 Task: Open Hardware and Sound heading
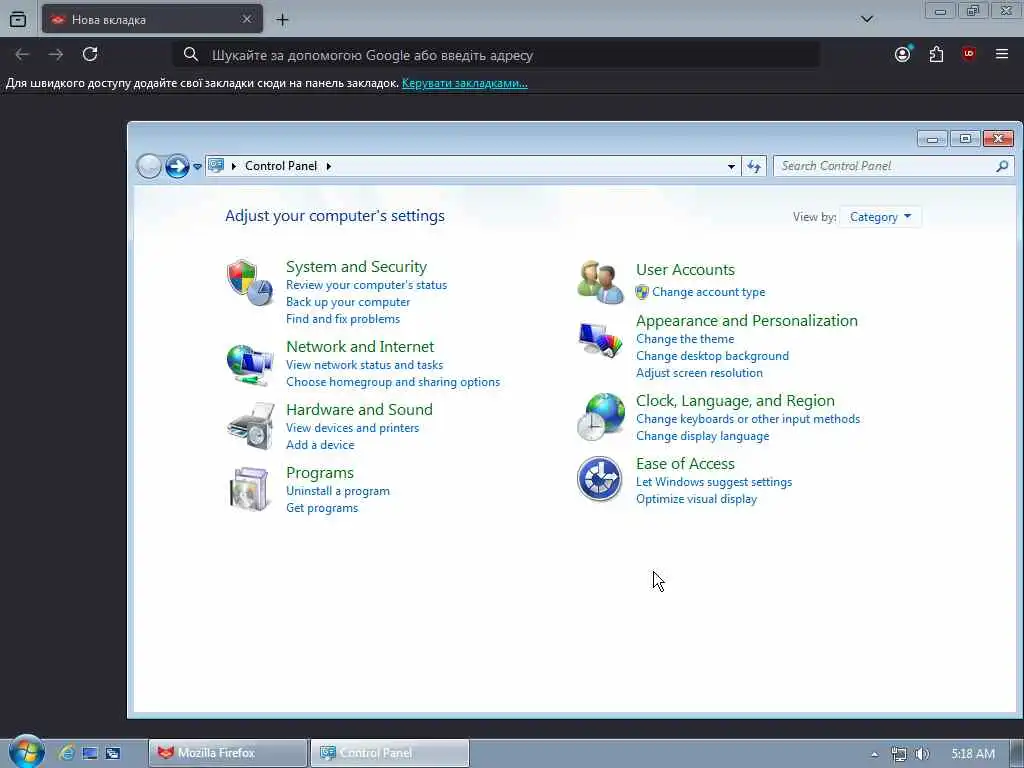point(359,409)
